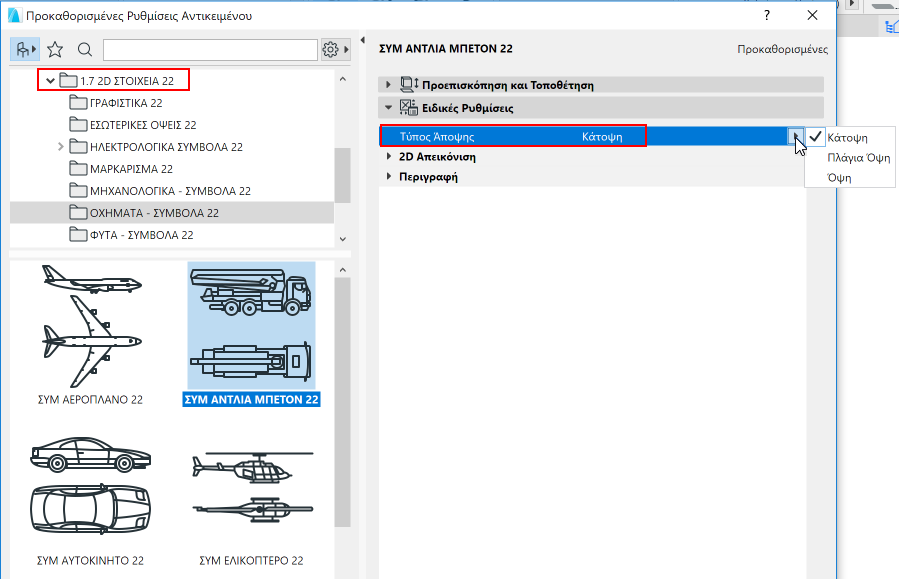Collapse the left panel with the arrow
Image resolution: width=899 pixels, height=579 pixels.
tap(362, 40)
